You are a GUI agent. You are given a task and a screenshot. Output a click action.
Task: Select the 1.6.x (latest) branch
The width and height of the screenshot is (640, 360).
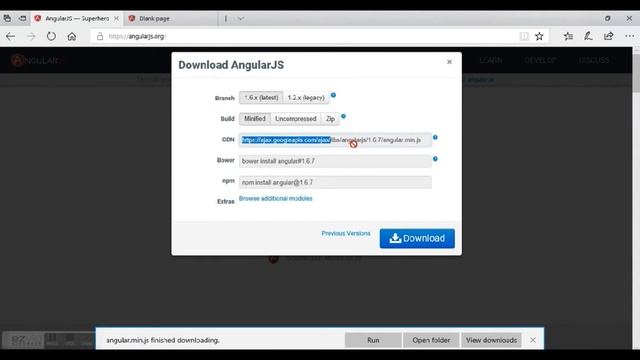pyautogui.click(x=261, y=98)
